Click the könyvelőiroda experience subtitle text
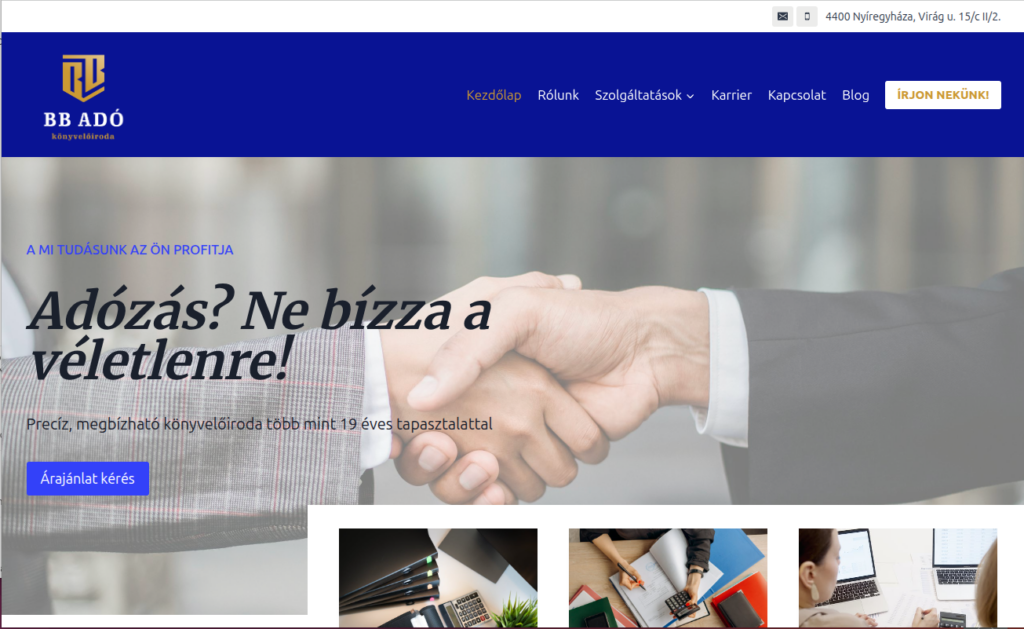 click(259, 424)
